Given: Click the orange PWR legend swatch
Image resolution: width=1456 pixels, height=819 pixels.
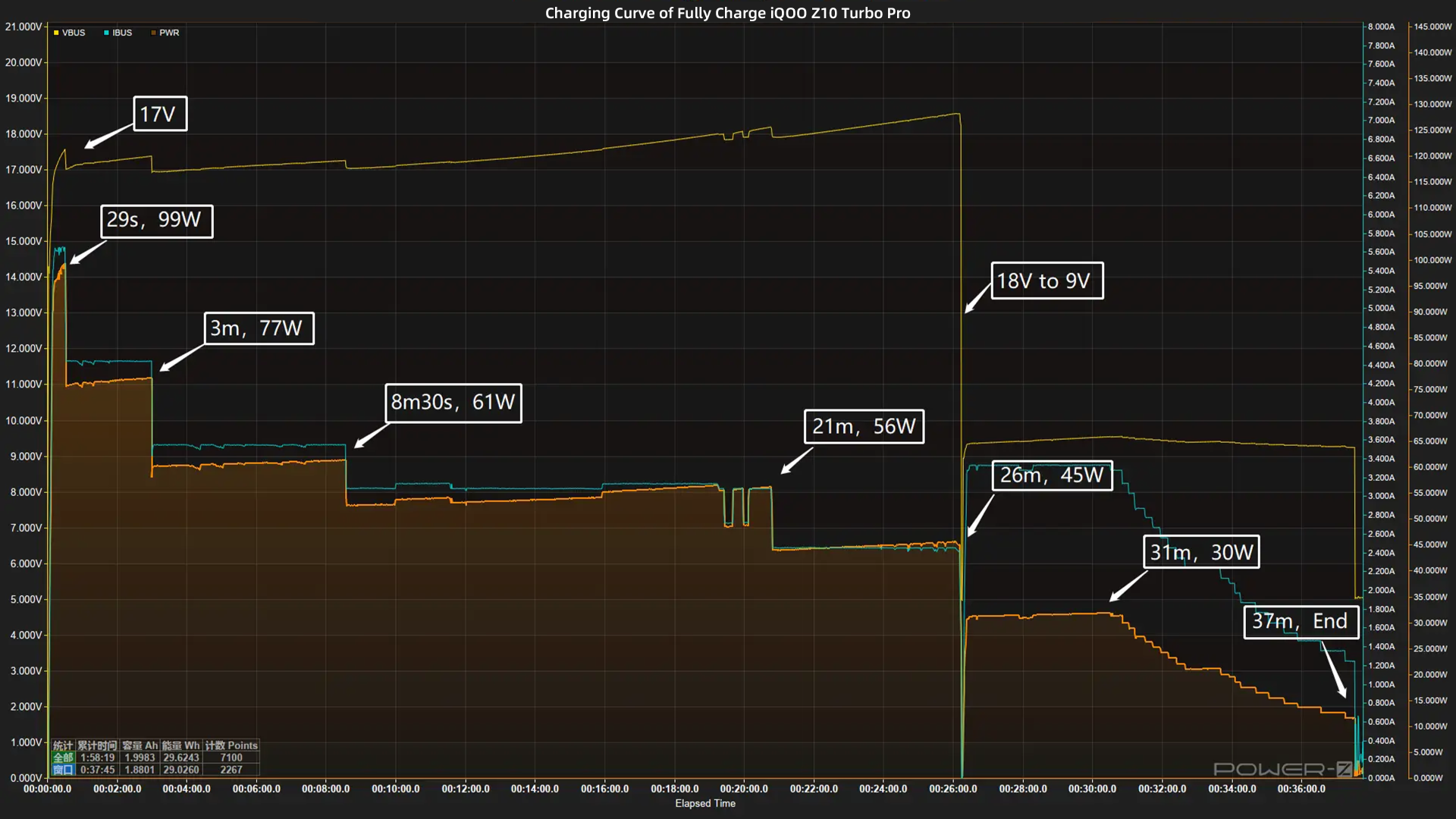Looking at the screenshot, I should (153, 33).
